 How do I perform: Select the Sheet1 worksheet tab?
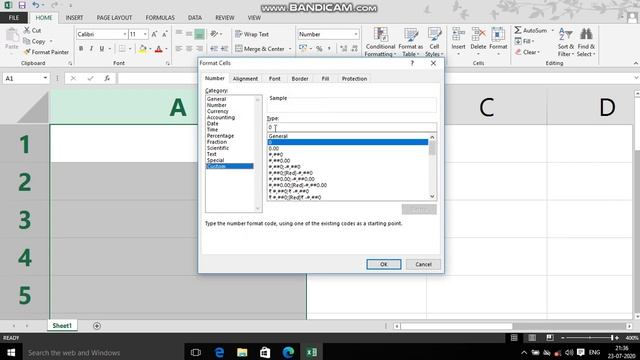click(x=62, y=326)
